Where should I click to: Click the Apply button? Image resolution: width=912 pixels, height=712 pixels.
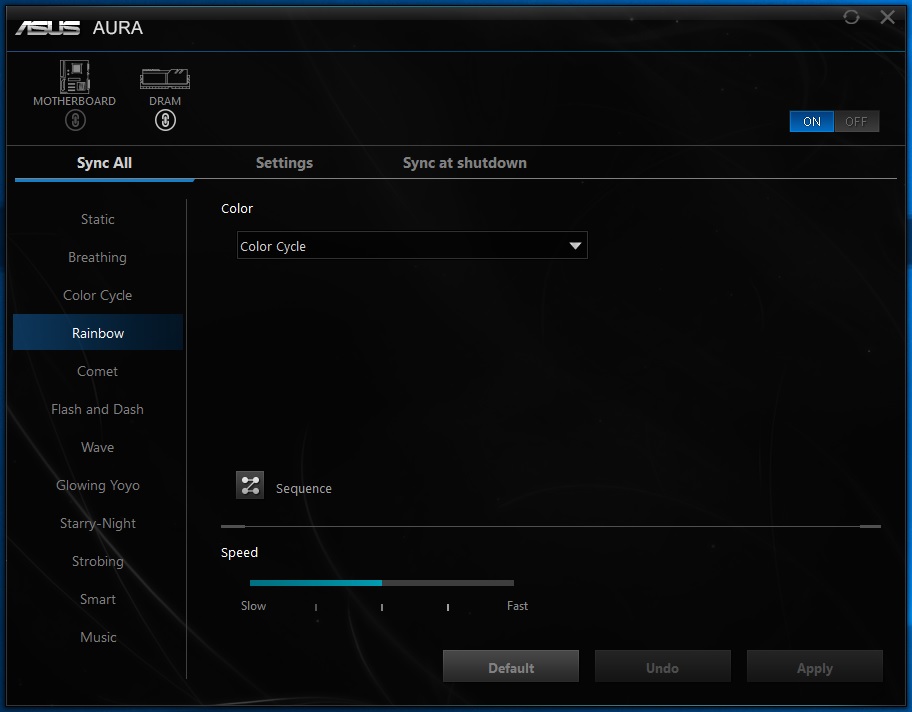(814, 667)
